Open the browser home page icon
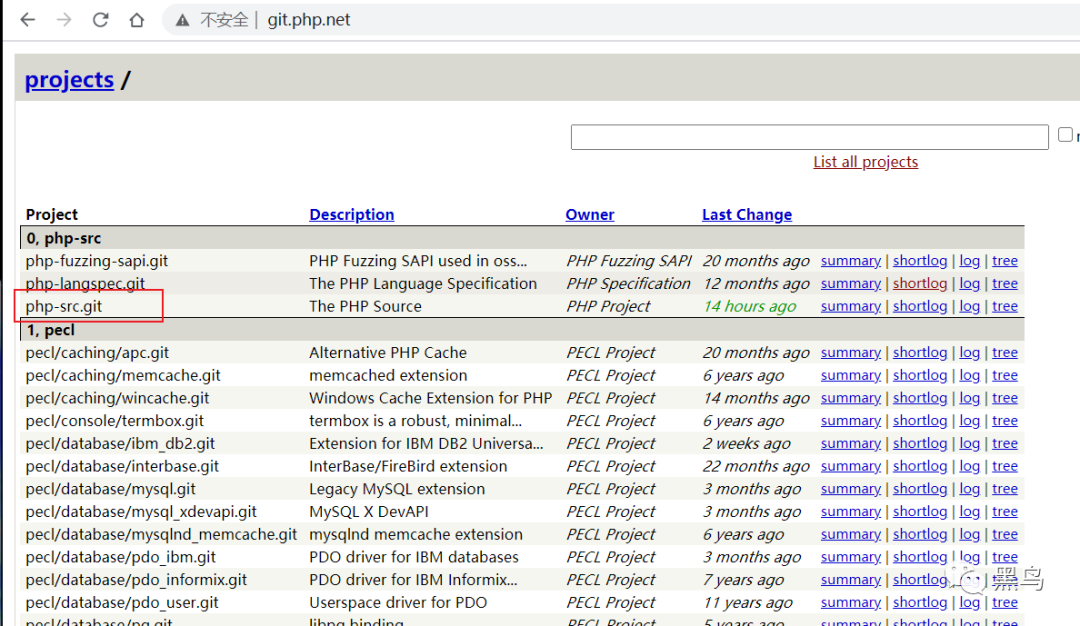This screenshot has height=626, width=1080. (136, 20)
